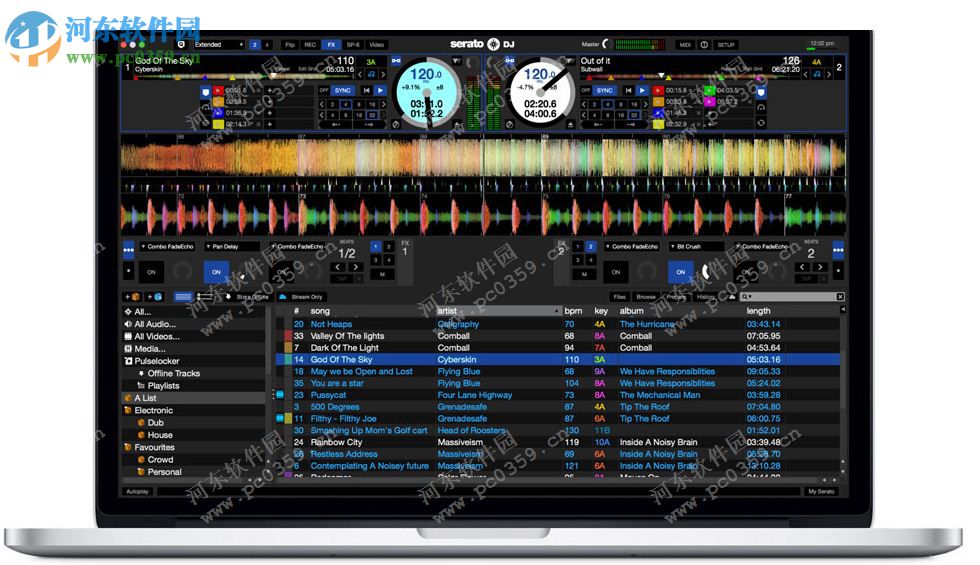Viewport: 980px width, 565px height.
Task: Enable Stream Only option
Action: coord(301,297)
